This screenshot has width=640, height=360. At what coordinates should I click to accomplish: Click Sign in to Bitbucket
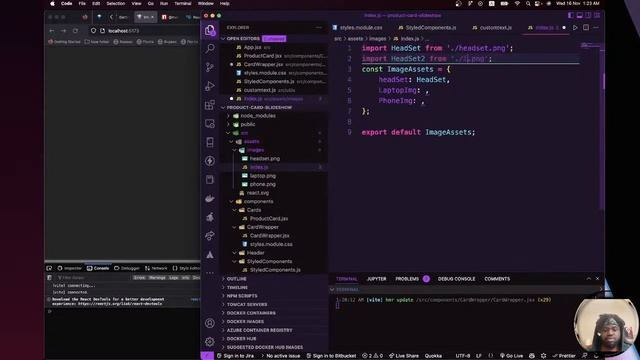[331, 356]
